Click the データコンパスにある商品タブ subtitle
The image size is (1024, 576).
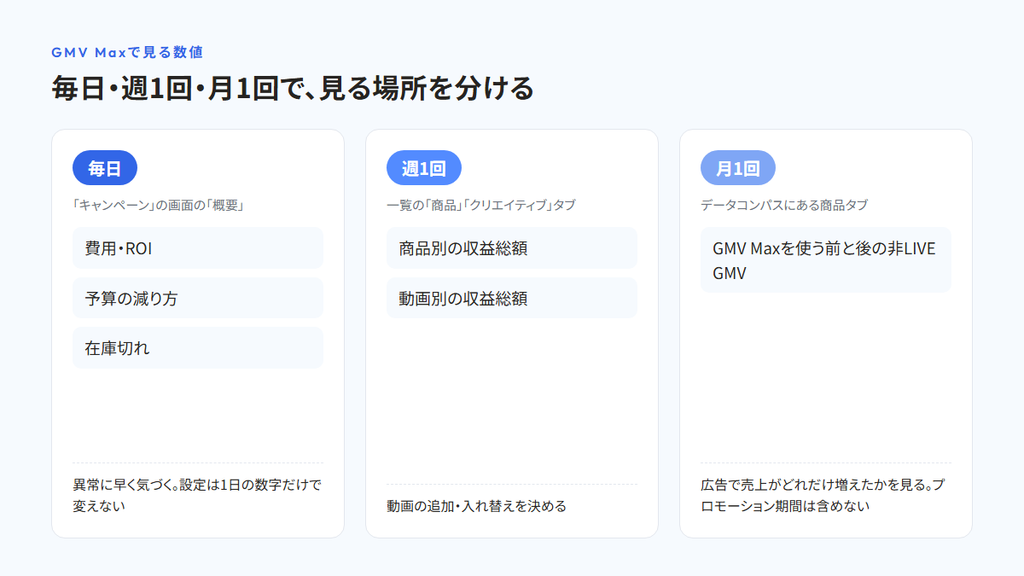[784, 205]
